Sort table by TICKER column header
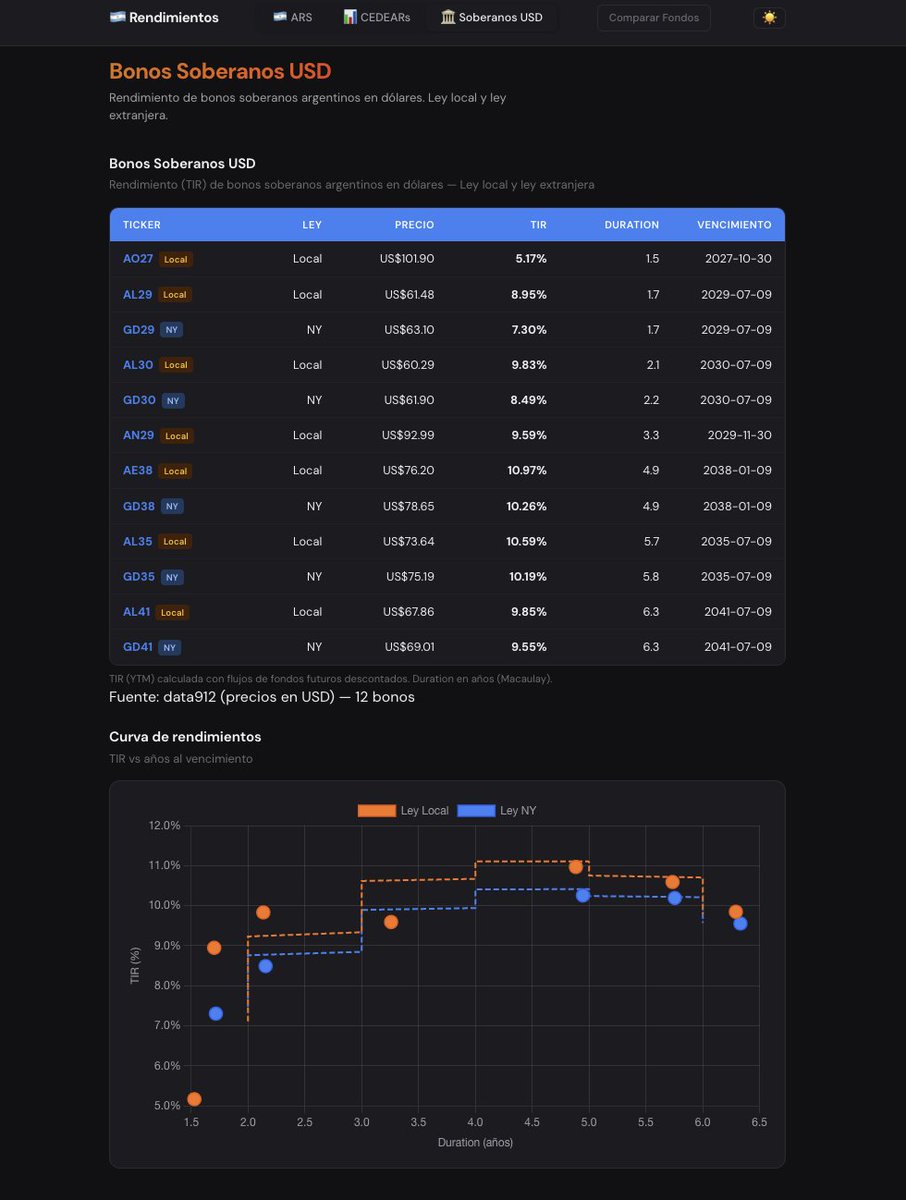 (x=142, y=225)
